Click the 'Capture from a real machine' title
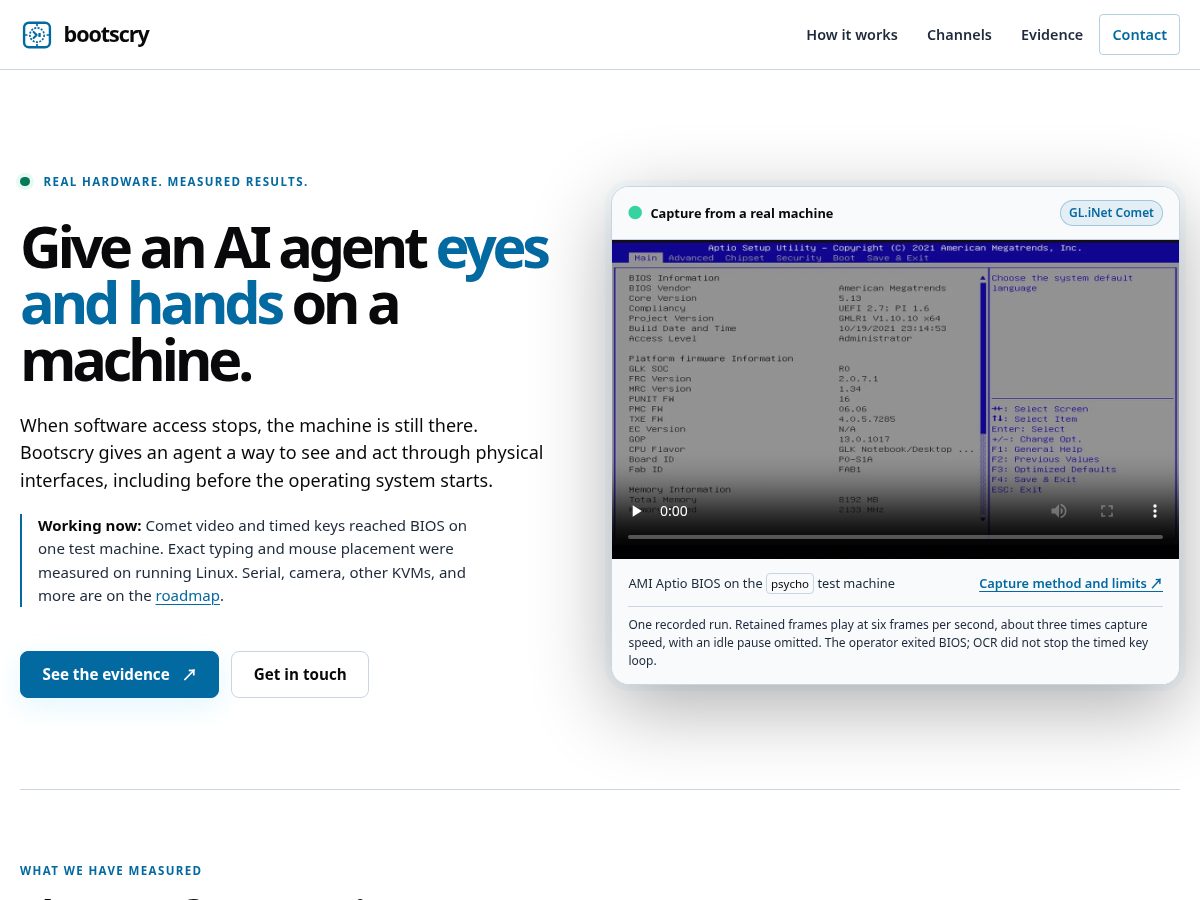 coord(741,213)
